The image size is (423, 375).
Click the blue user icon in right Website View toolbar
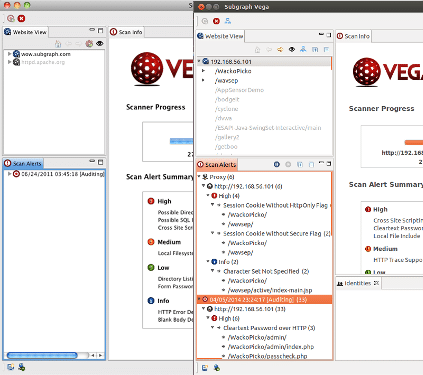point(303,50)
